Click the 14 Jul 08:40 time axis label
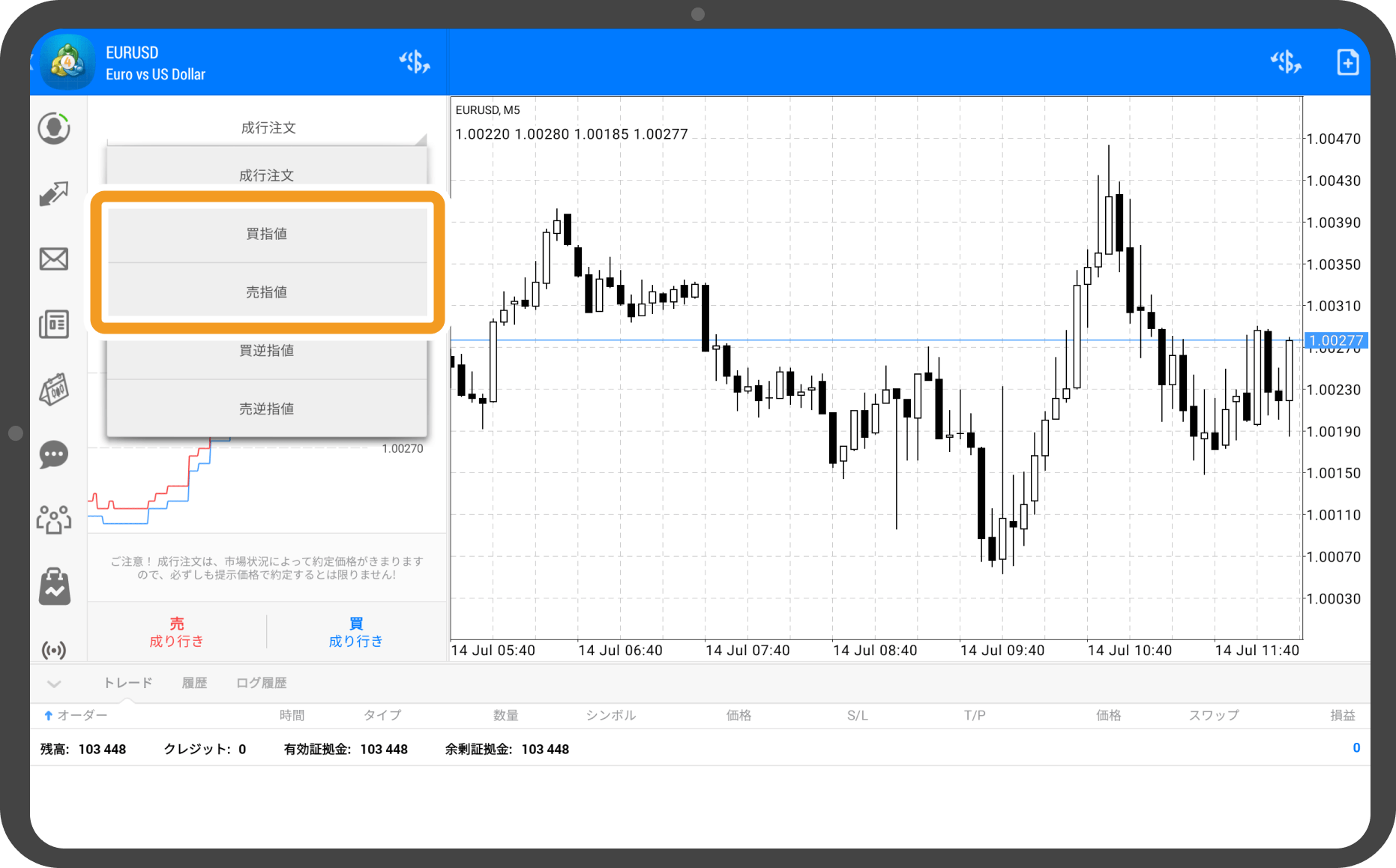The width and height of the screenshot is (1396, 868). 875,651
